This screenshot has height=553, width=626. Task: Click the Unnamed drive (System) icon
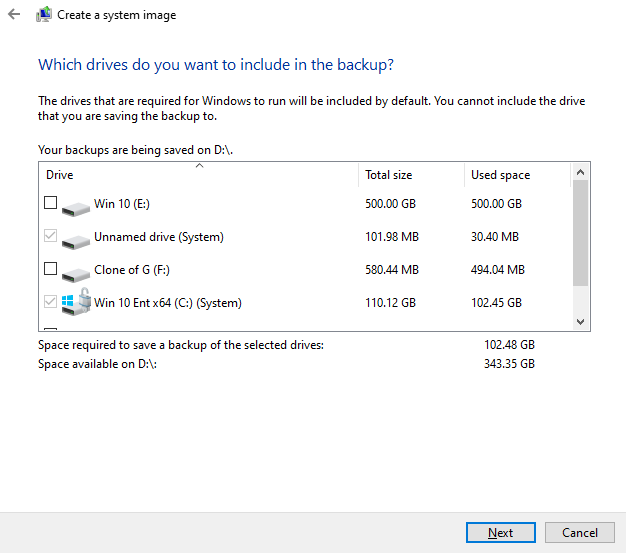(75, 240)
